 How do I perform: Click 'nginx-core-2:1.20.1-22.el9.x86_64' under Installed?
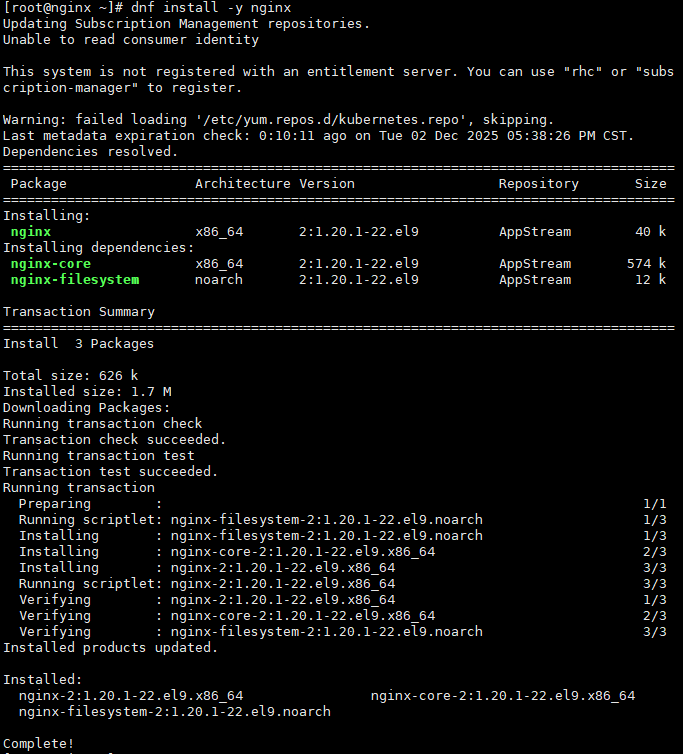(x=503, y=695)
